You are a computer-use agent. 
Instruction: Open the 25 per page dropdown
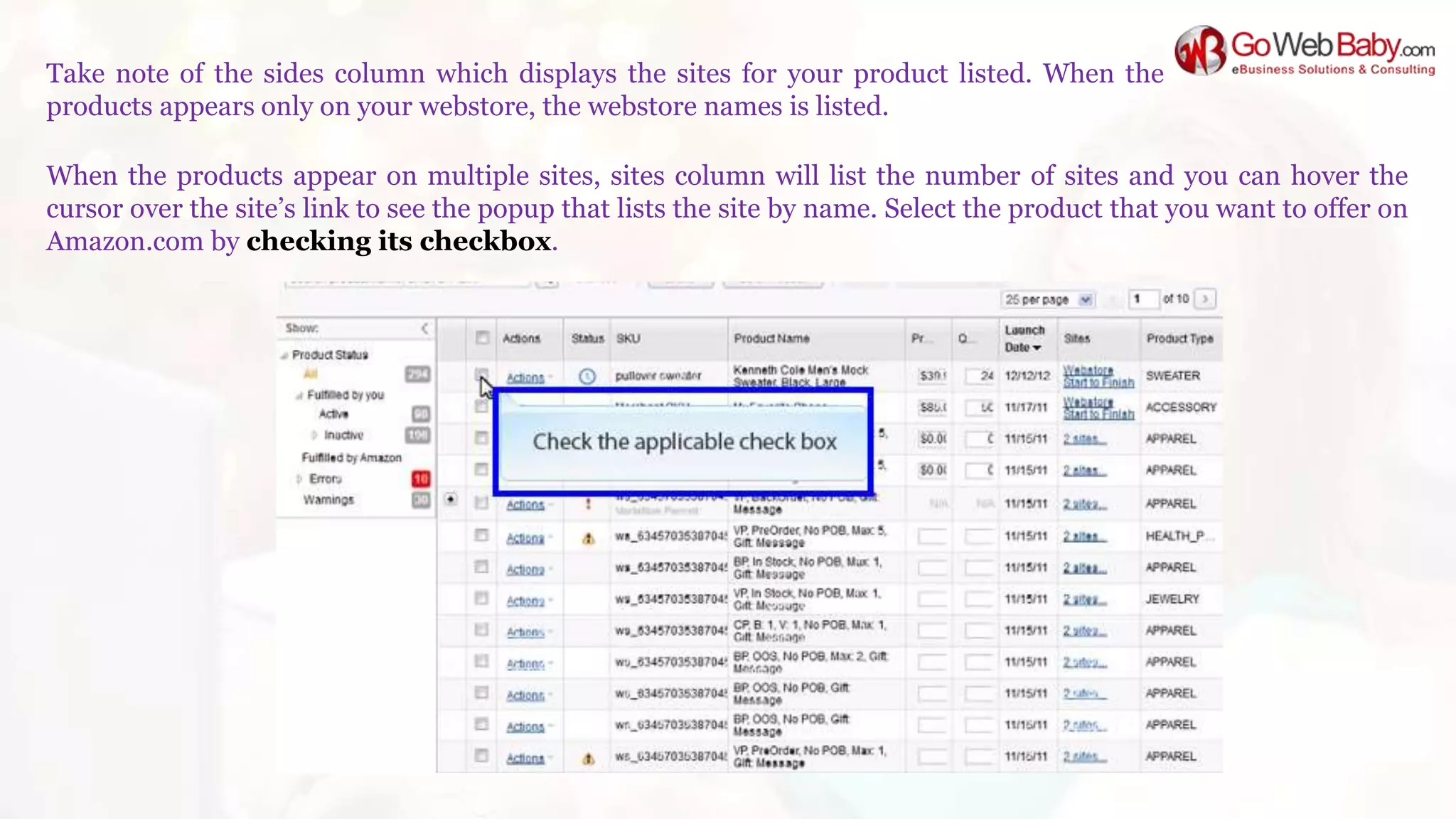[x=1049, y=299]
